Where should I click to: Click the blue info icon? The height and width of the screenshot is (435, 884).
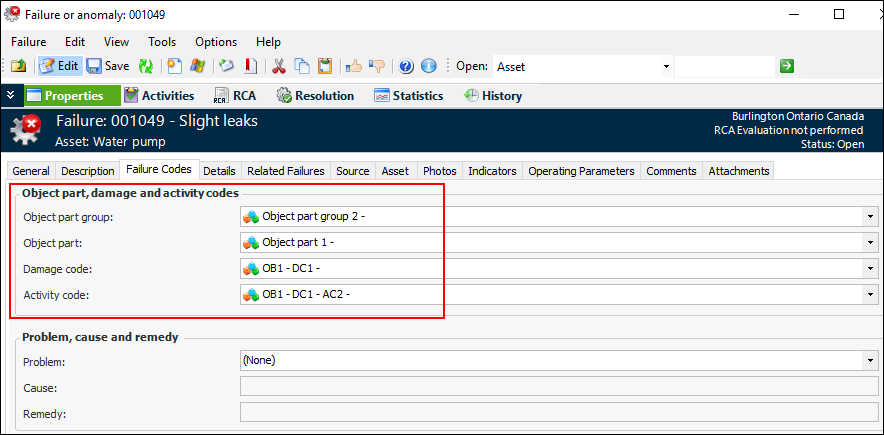point(429,66)
